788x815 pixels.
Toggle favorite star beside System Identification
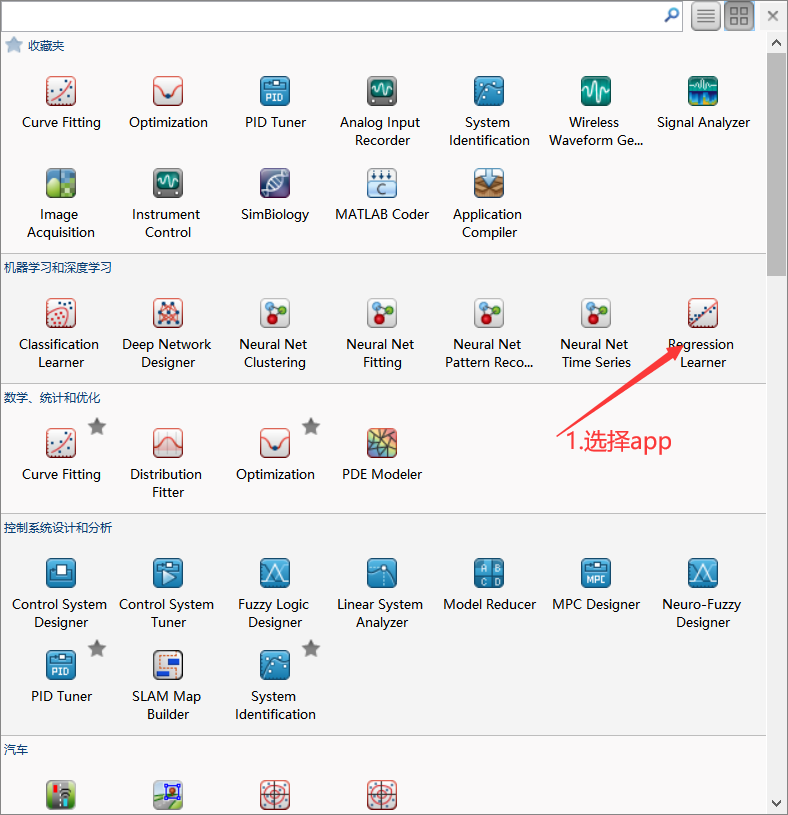pyautogui.click(x=311, y=649)
